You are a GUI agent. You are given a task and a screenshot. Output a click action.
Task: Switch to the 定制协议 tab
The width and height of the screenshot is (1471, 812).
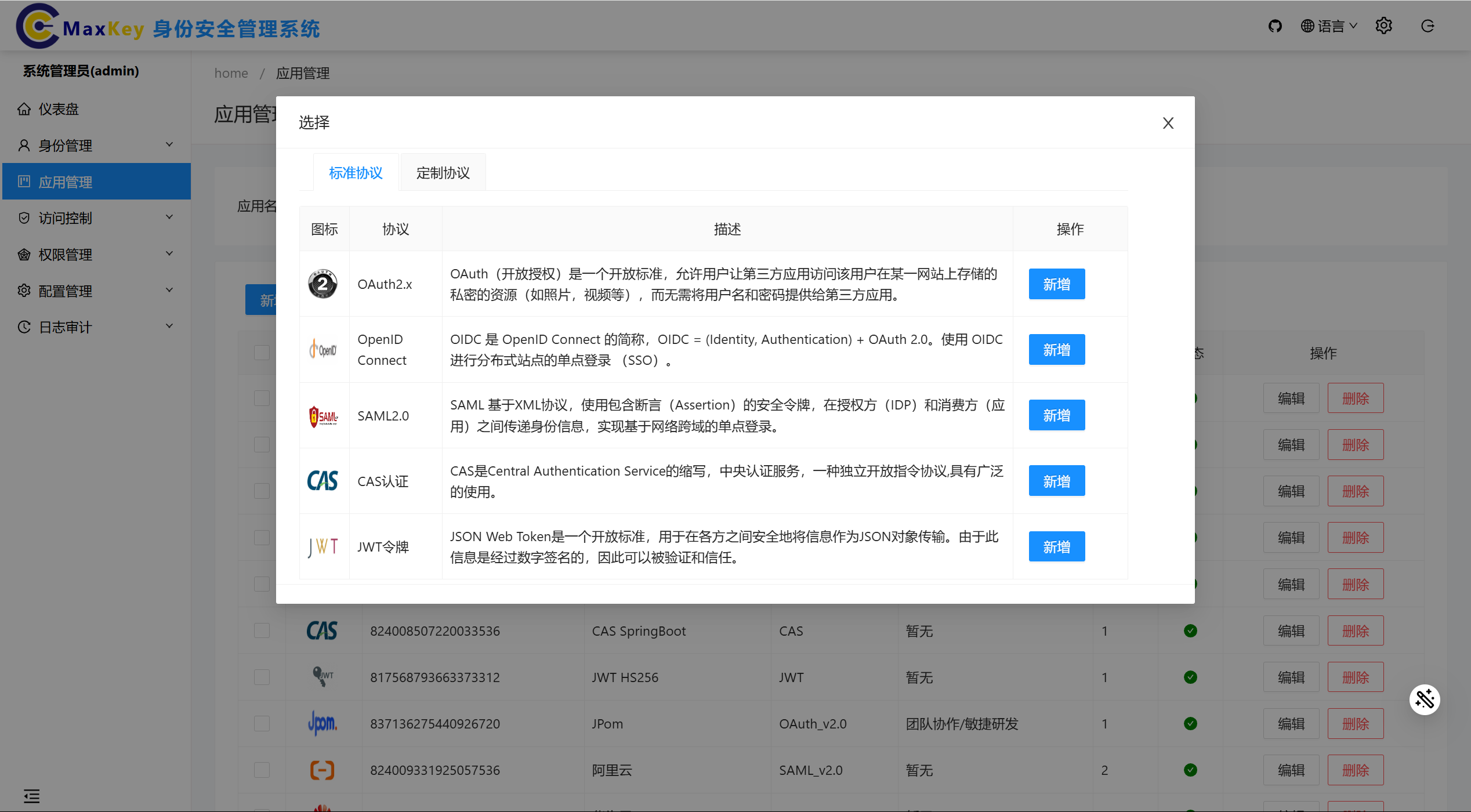(x=442, y=172)
